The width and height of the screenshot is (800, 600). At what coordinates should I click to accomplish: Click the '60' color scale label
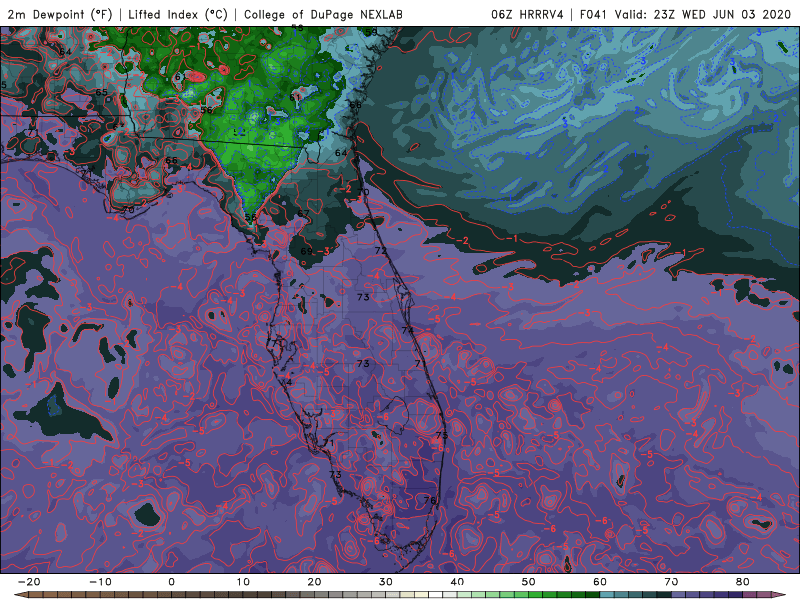[600, 582]
